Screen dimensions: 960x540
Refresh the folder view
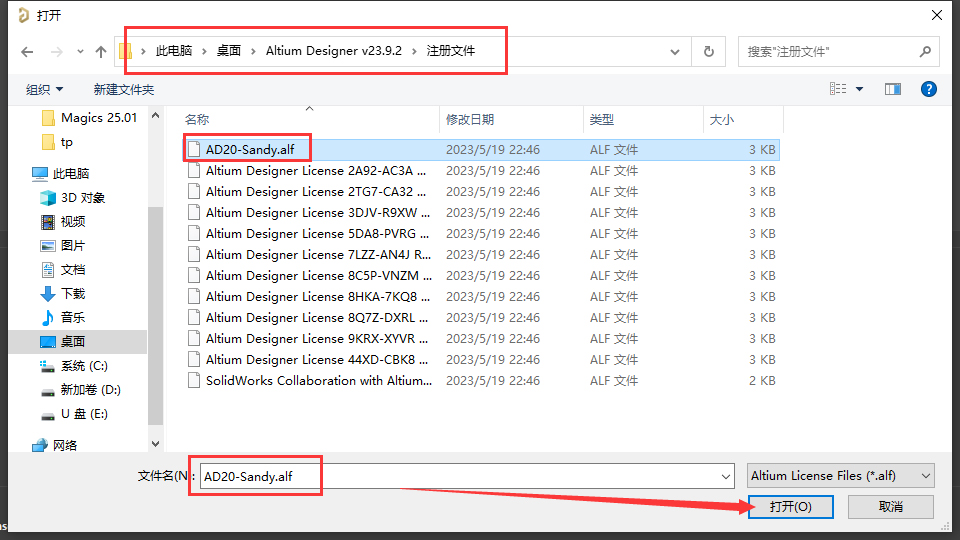708,51
